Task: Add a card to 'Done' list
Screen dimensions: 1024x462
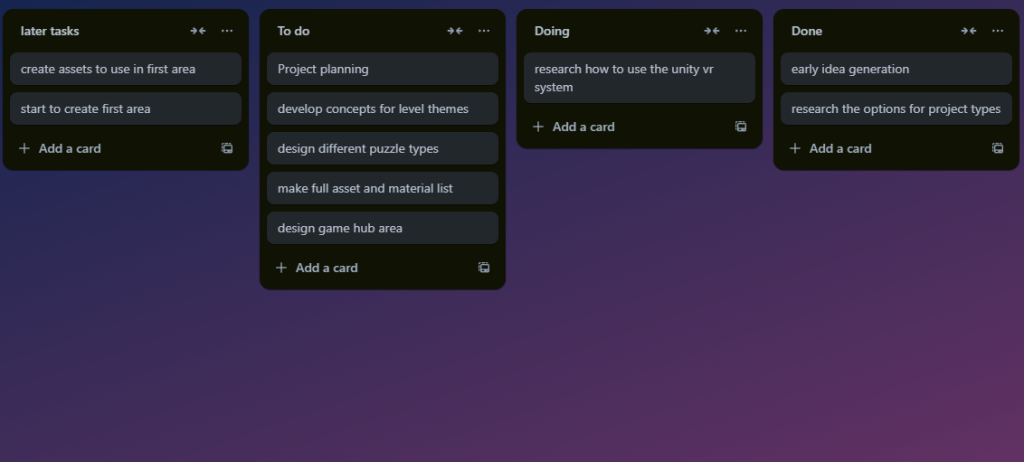Action: pos(840,148)
